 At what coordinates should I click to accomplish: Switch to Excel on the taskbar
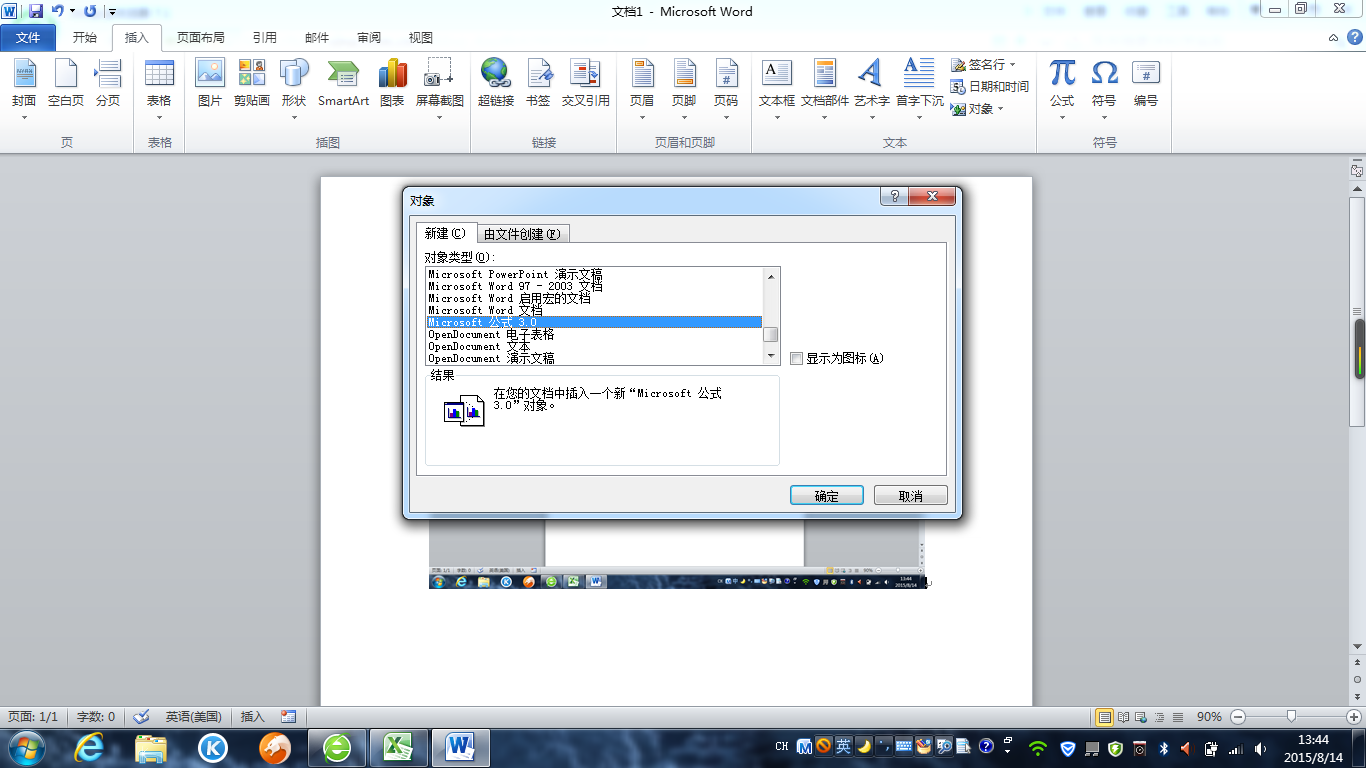coord(399,747)
